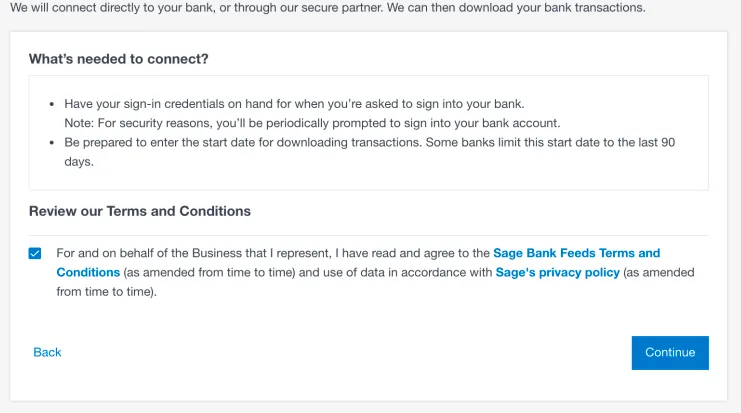Click the 'What's needed to connect?' heading
The width and height of the screenshot is (741, 413).
(119, 59)
